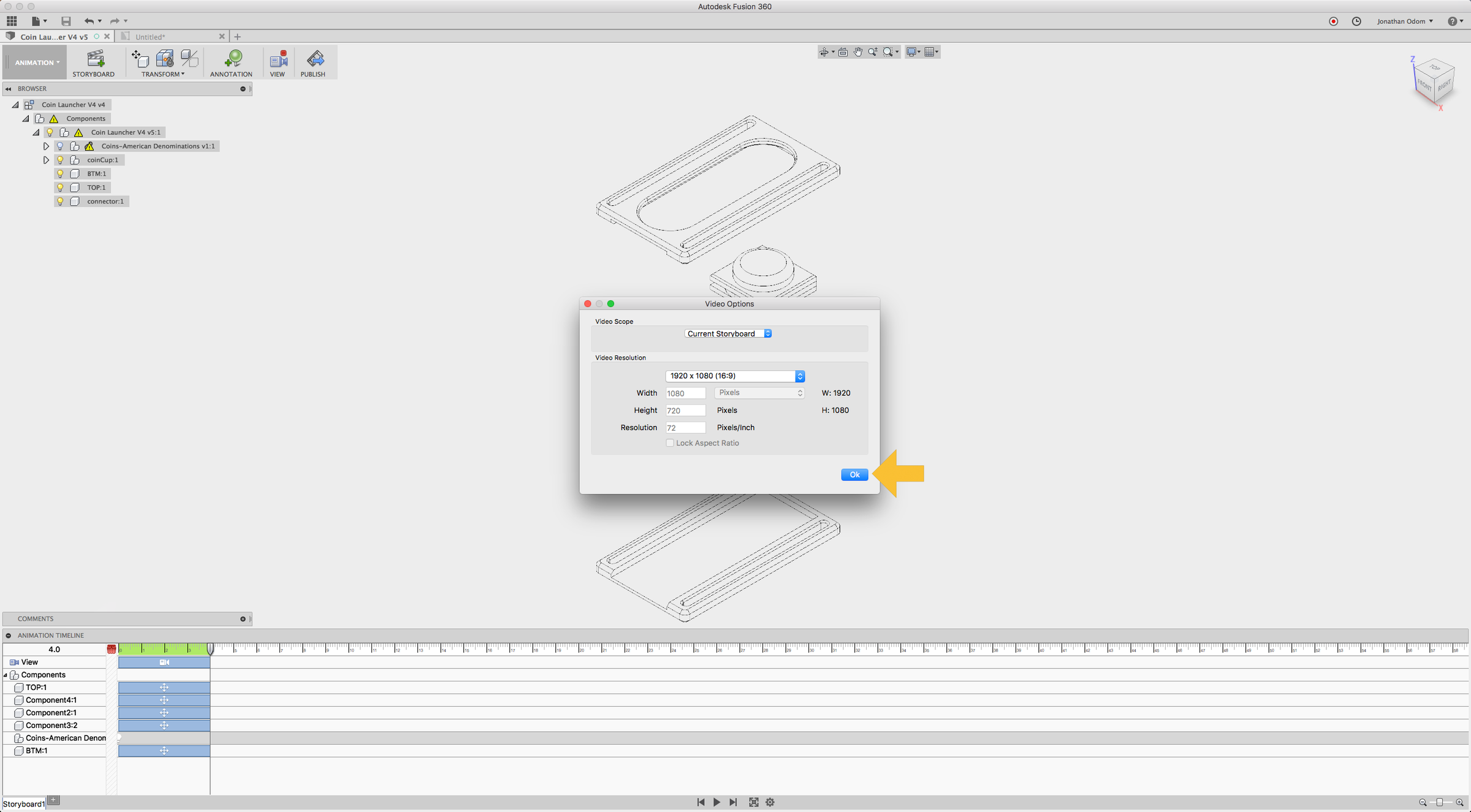Toggle visibility lightbulb for coinCup:1

(60, 160)
